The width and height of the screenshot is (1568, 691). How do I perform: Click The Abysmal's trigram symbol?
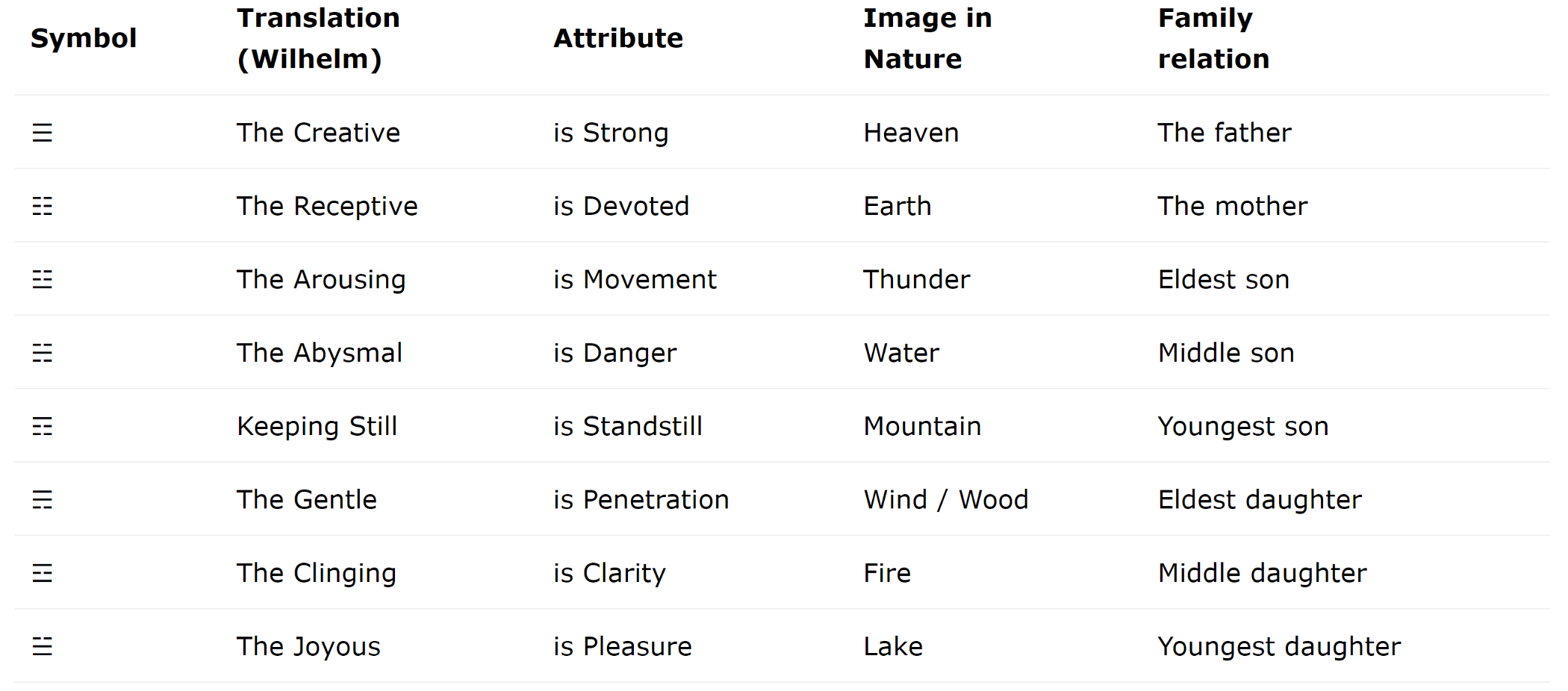43,353
